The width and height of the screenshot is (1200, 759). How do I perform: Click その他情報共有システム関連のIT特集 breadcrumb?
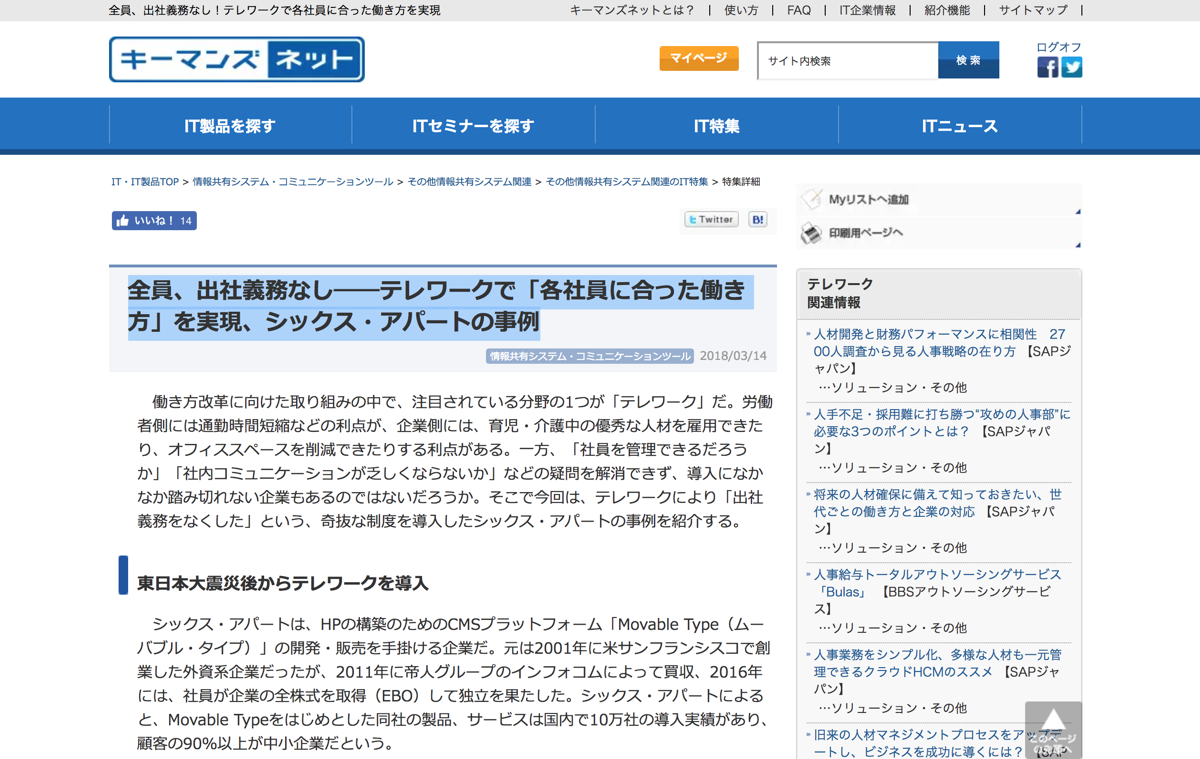[627, 182]
